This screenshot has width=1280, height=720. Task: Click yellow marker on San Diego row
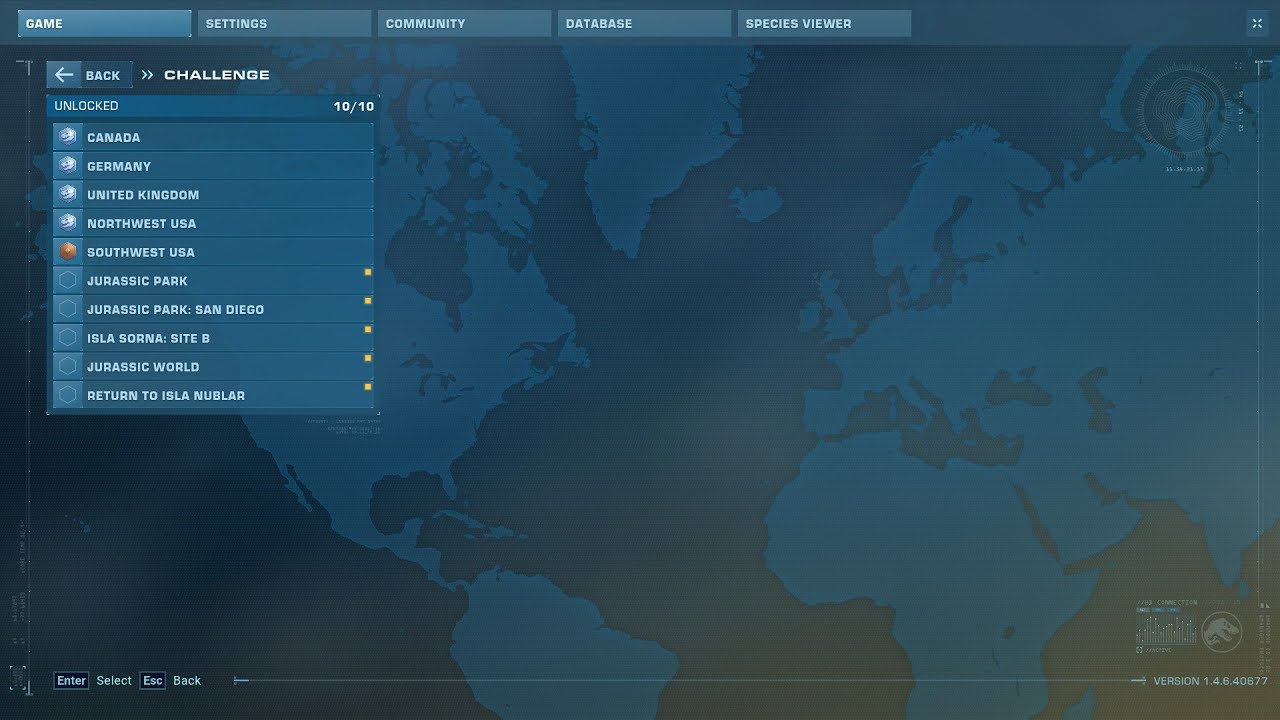tap(368, 300)
